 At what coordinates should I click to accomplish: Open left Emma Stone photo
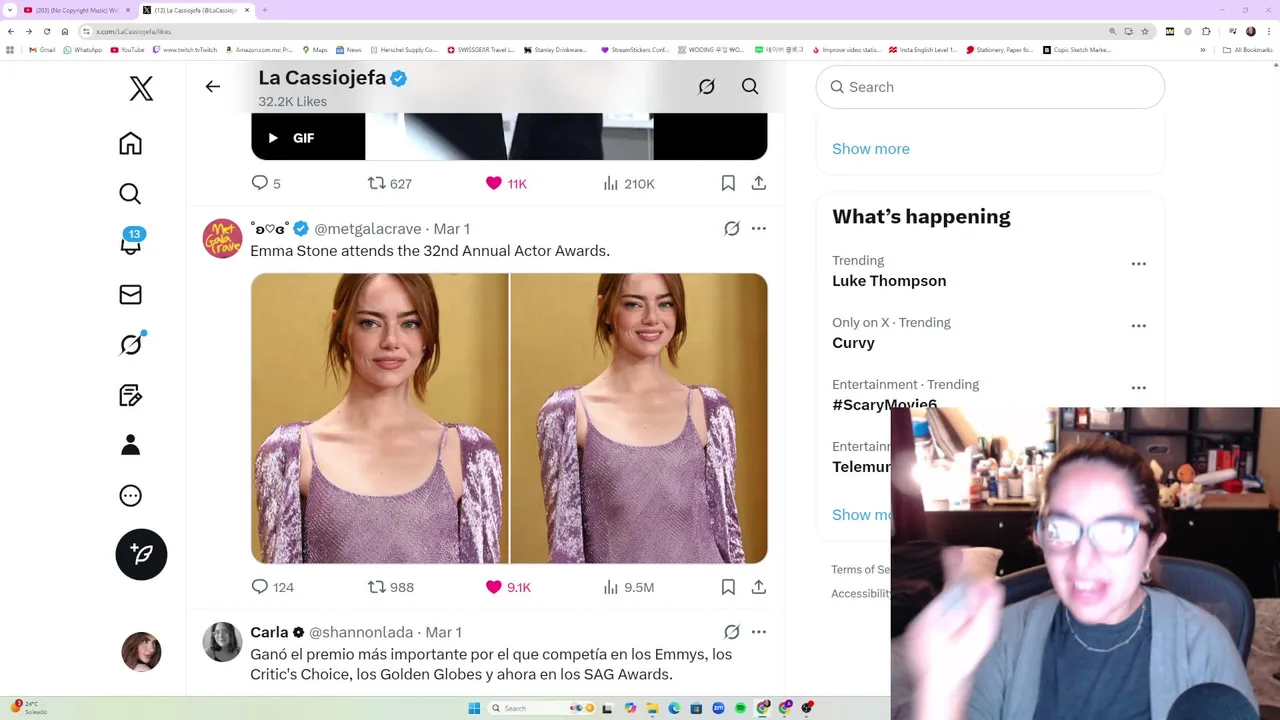379,418
